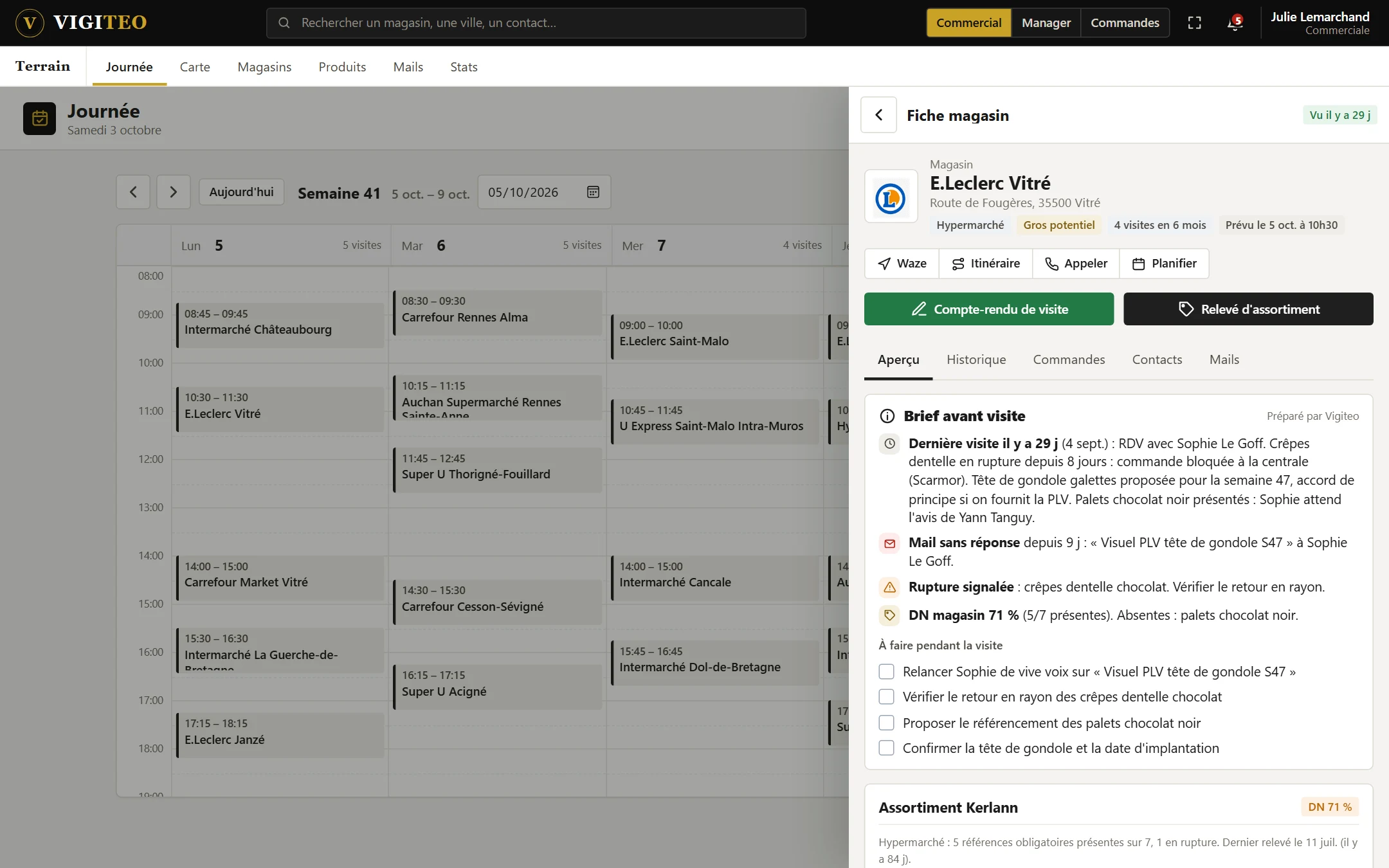Viewport: 1389px width, 868px height.
Task: Call the store with Appeler
Action: coord(1076,264)
